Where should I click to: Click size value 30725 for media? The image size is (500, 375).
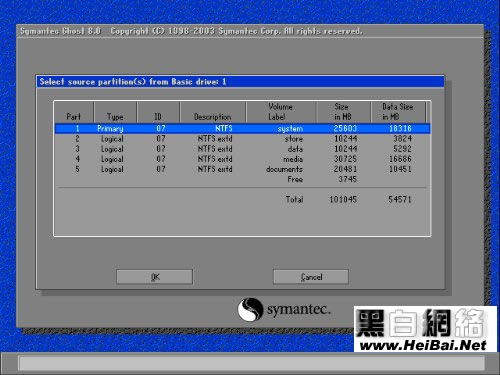coord(345,159)
